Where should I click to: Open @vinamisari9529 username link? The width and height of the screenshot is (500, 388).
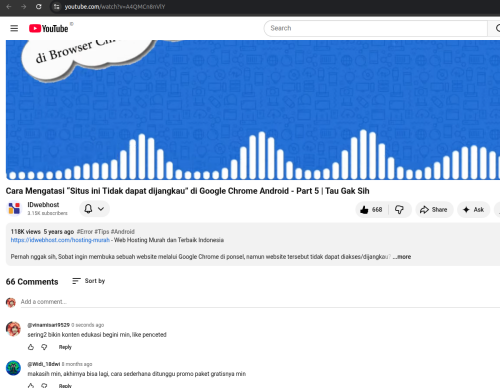point(48,325)
